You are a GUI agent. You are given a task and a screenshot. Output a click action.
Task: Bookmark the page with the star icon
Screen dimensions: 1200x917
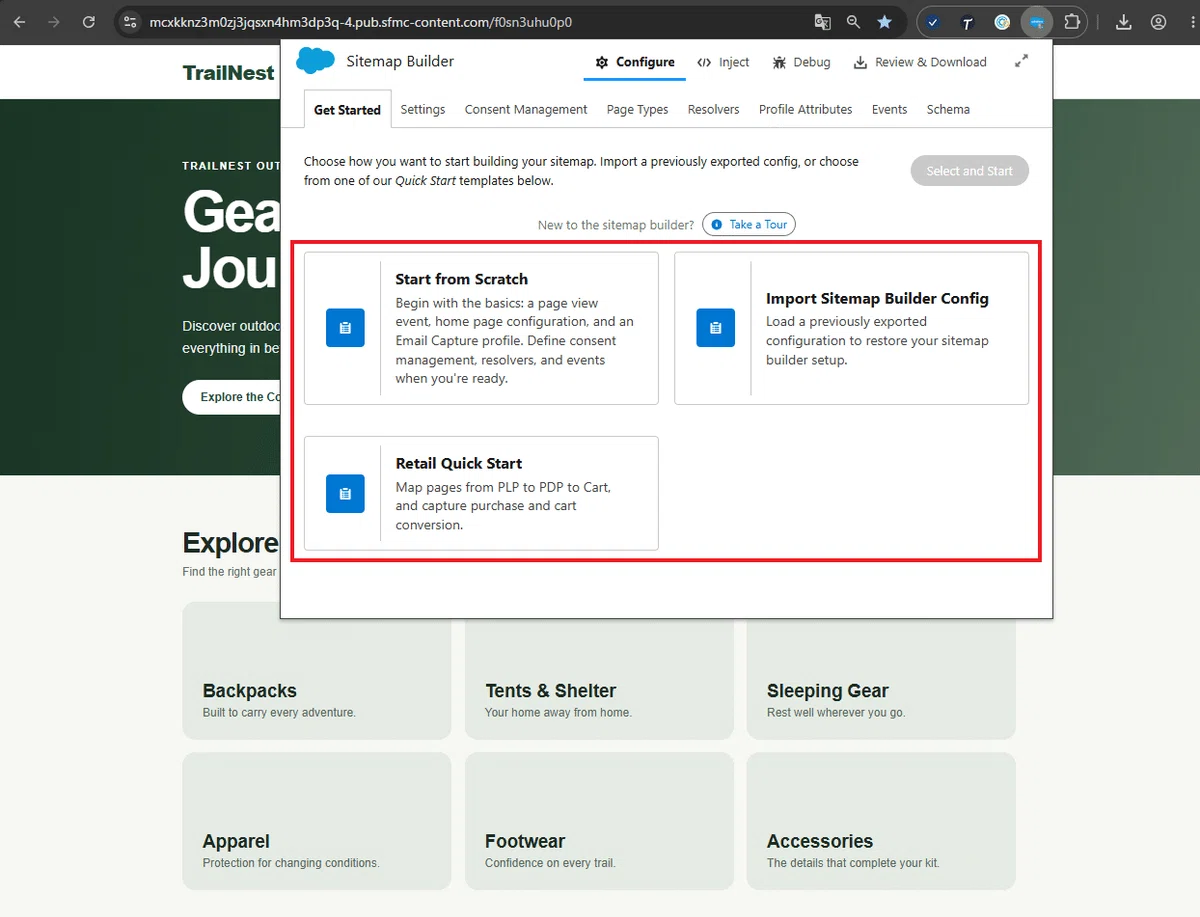884,21
